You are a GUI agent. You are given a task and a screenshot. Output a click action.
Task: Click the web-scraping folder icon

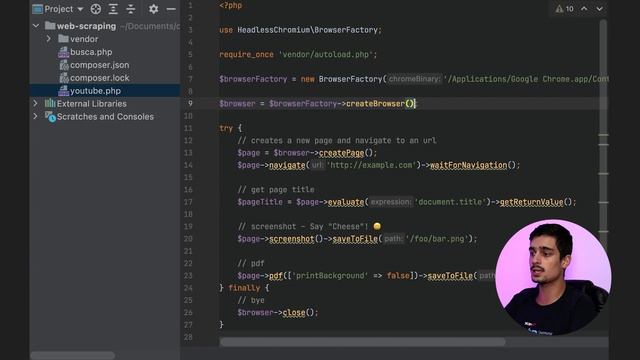click(50, 26)
